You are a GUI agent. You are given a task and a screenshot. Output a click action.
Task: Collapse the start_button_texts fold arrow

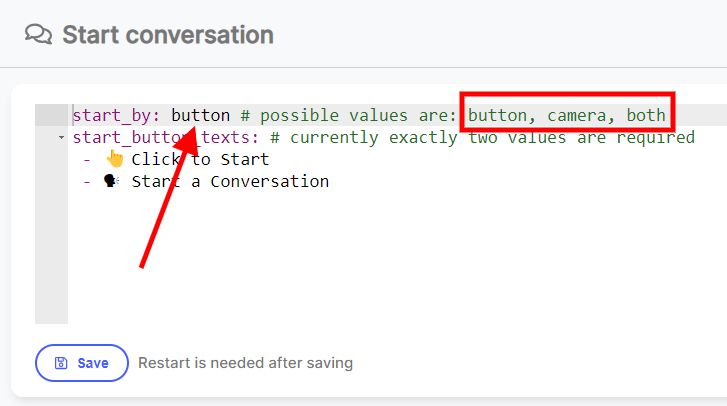point(61,138)
